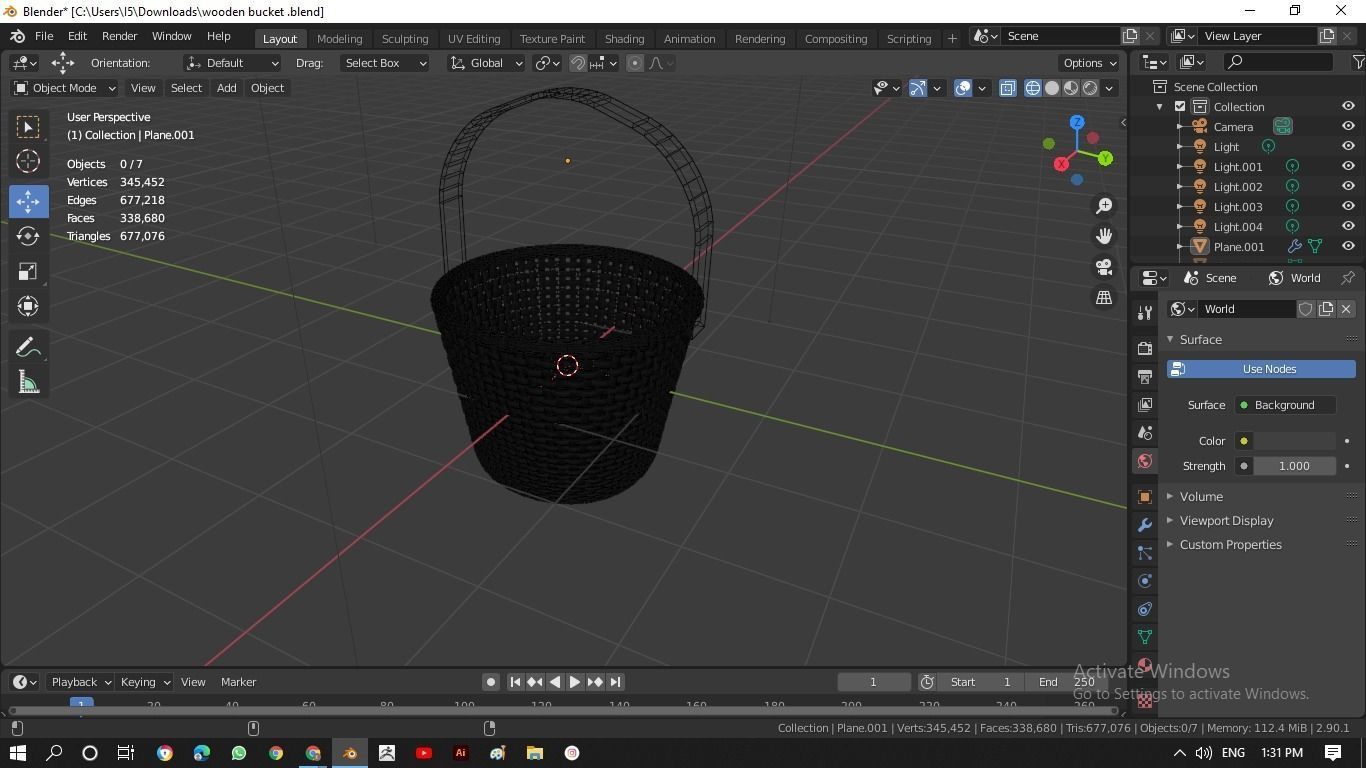This screenshot has height=768, width=1366.
Task: Select the Scale tool
Action: (28, 271)
